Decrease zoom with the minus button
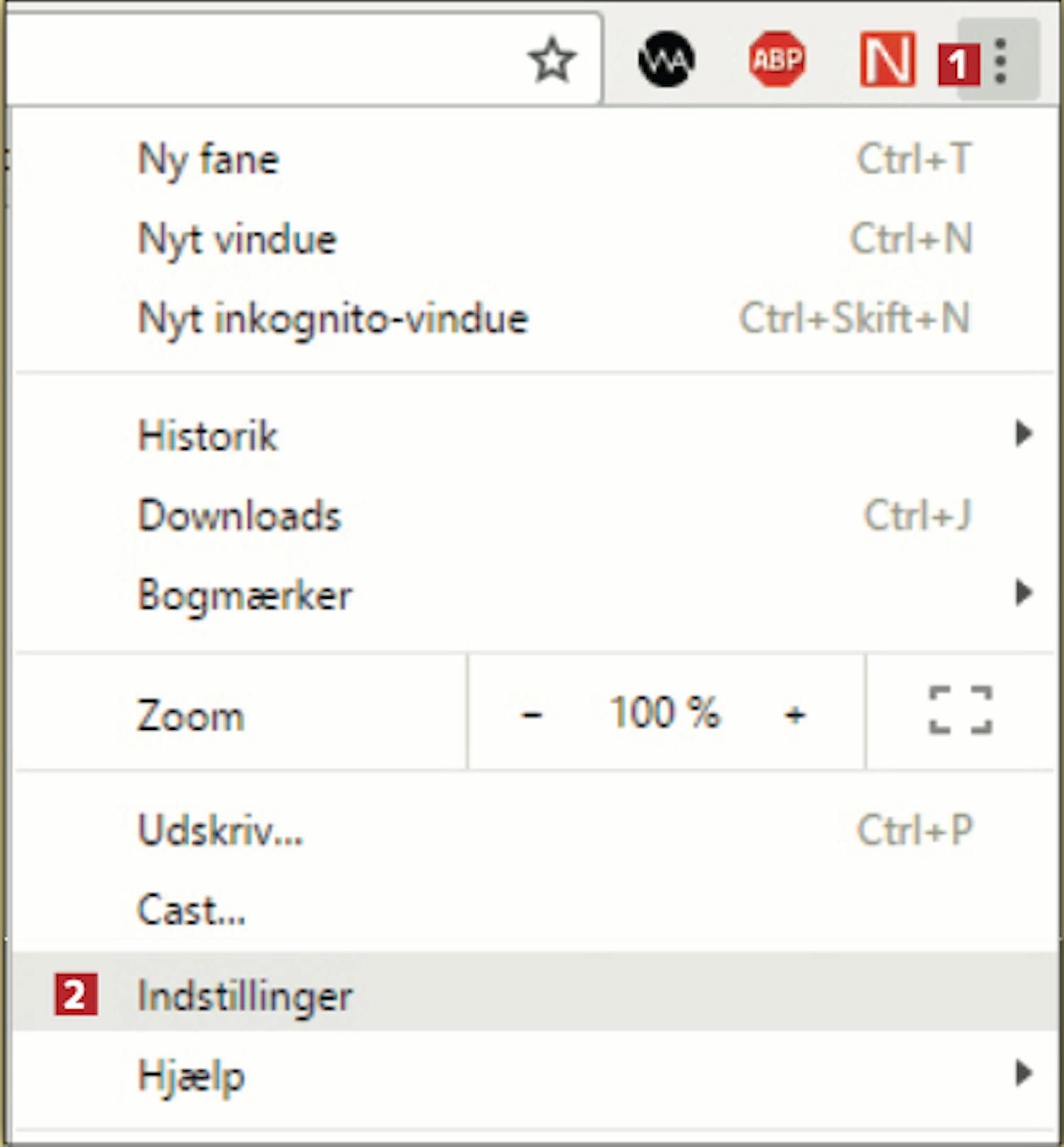 click(531, 714)
